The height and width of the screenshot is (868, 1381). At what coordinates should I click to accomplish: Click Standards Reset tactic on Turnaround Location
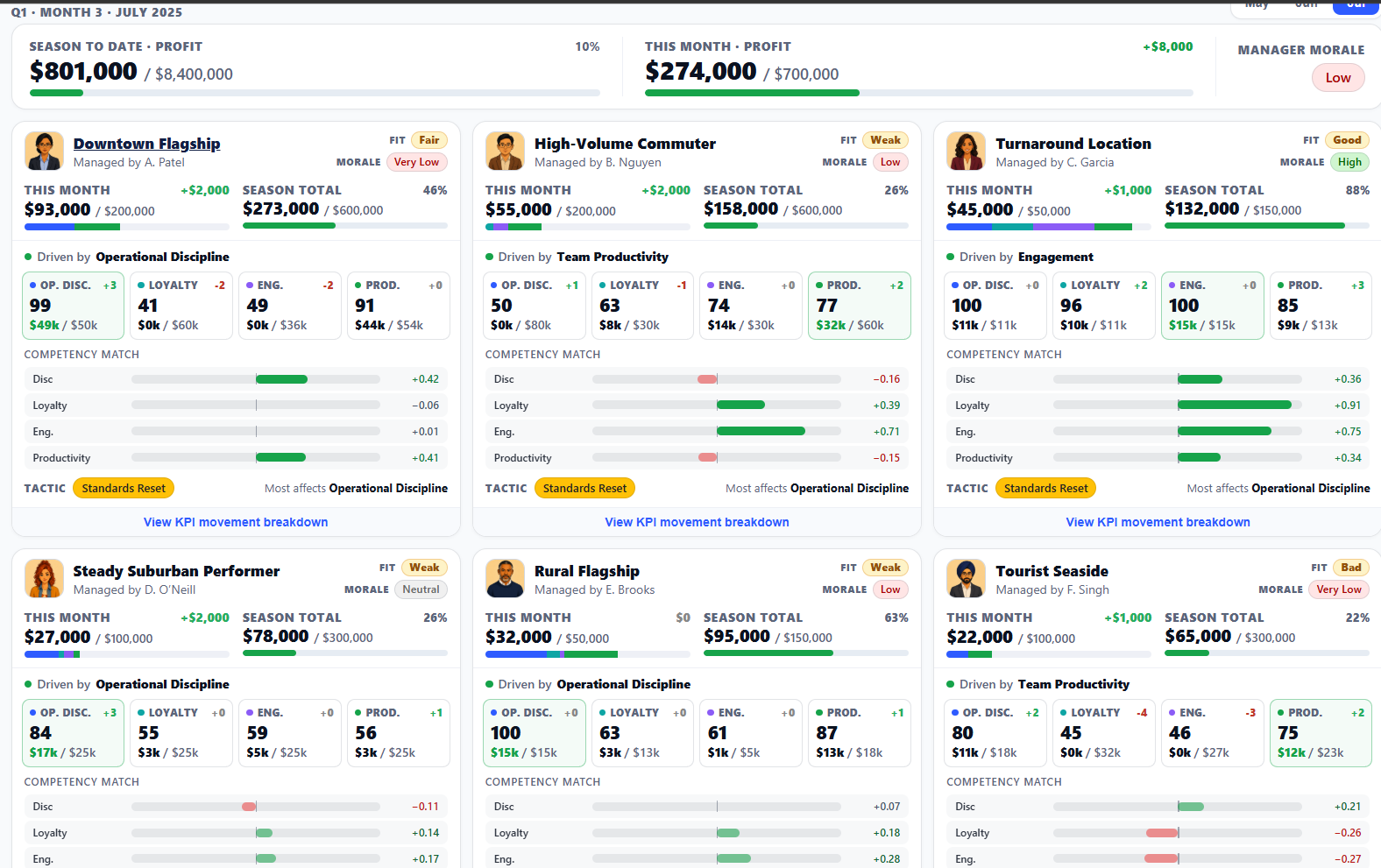(1045, 488)
